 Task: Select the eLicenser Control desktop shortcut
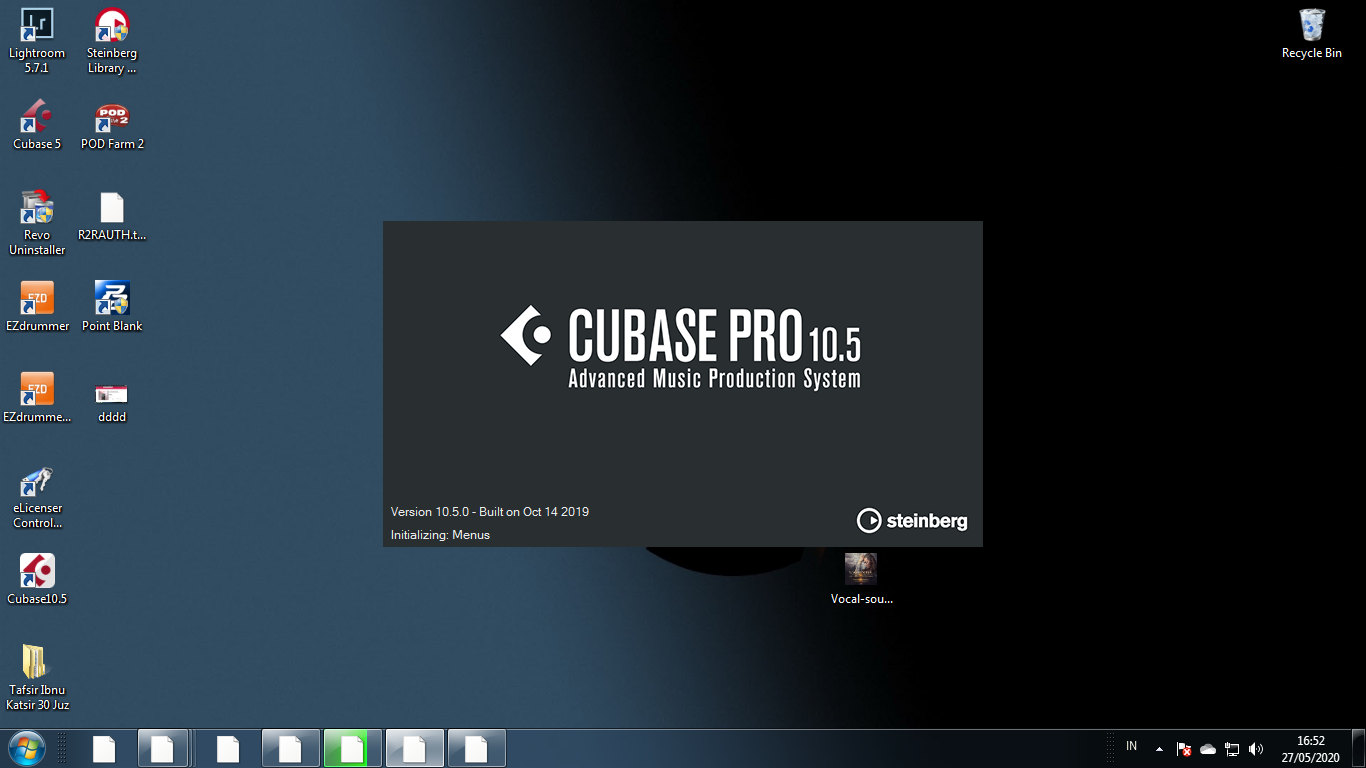pyautogui.click(x=37, y=497)
